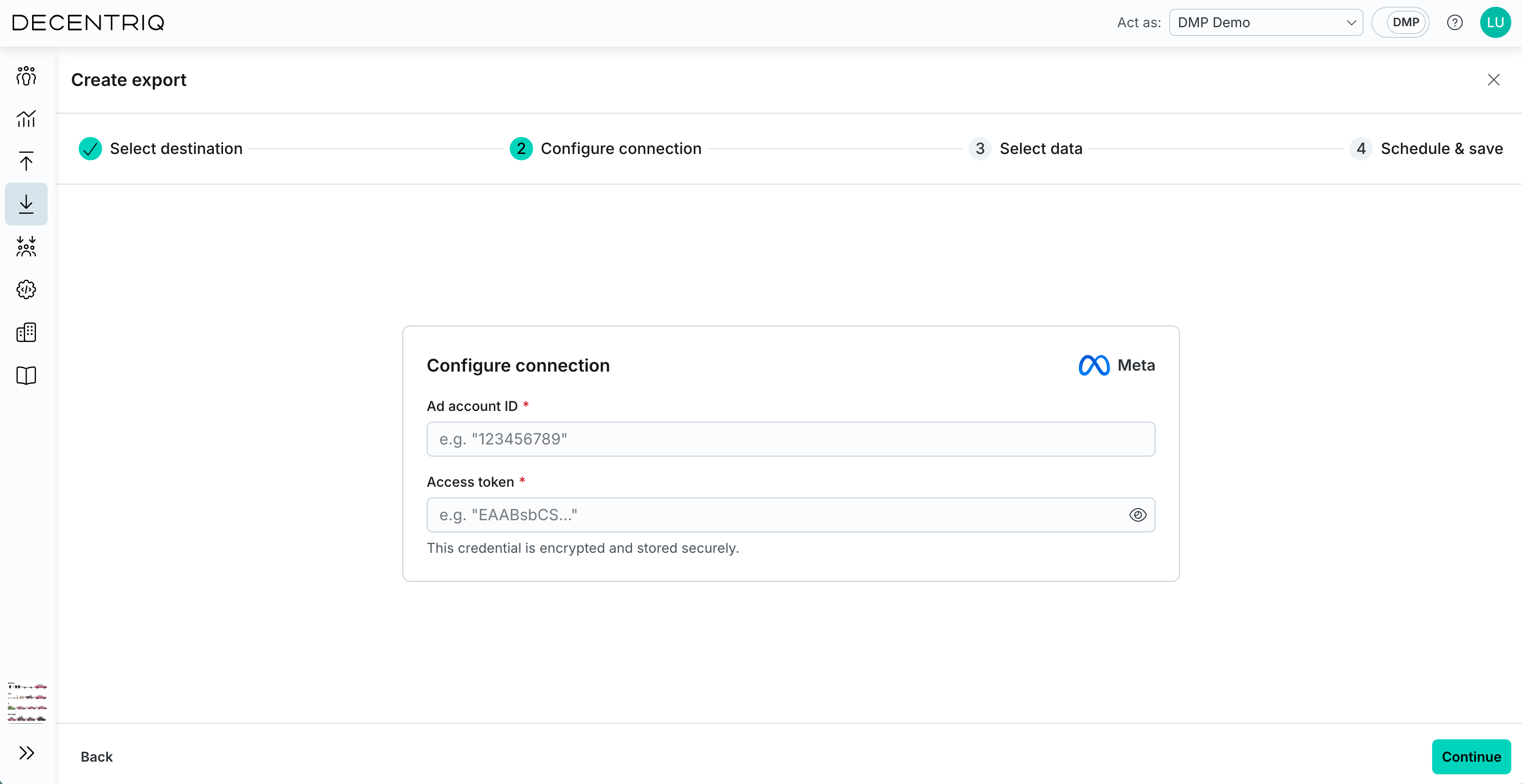Focus the Ad account ID field
The height and width of the screenshot is (784, 1522).
[791, 439]
